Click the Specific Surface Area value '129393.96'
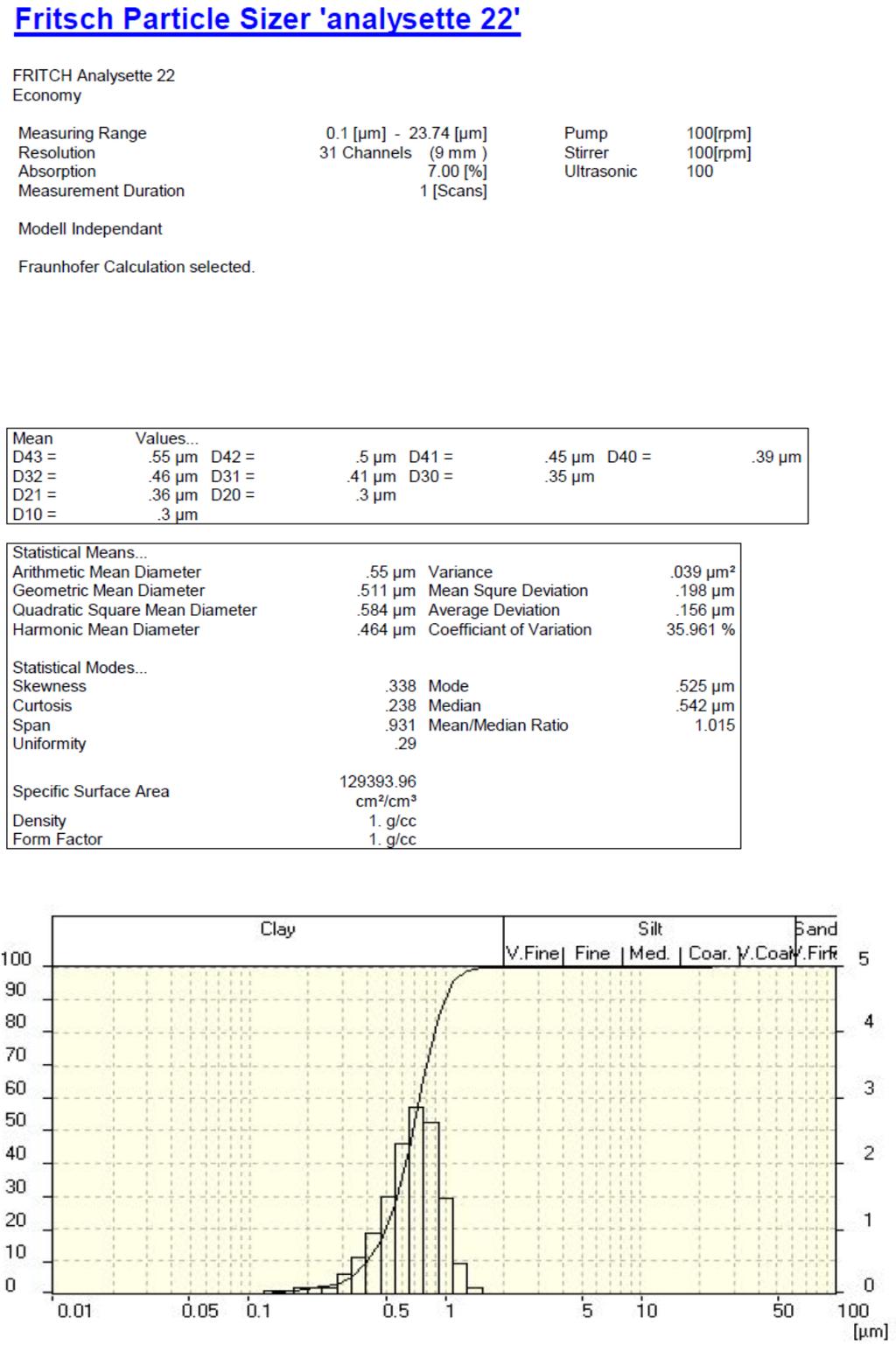Viewport: 896px width, 1345px height. [x=378, y=782]
